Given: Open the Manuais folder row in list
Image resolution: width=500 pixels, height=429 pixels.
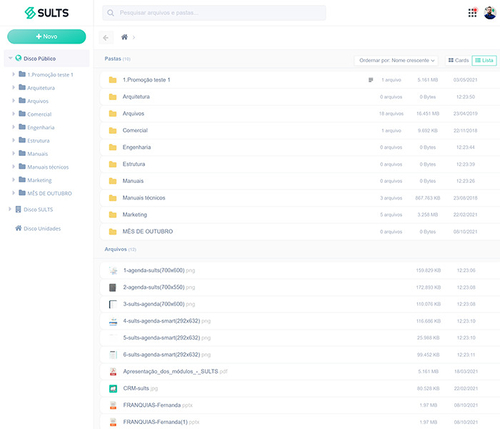Looking at the screenshot, I should [x=300, y=181].
